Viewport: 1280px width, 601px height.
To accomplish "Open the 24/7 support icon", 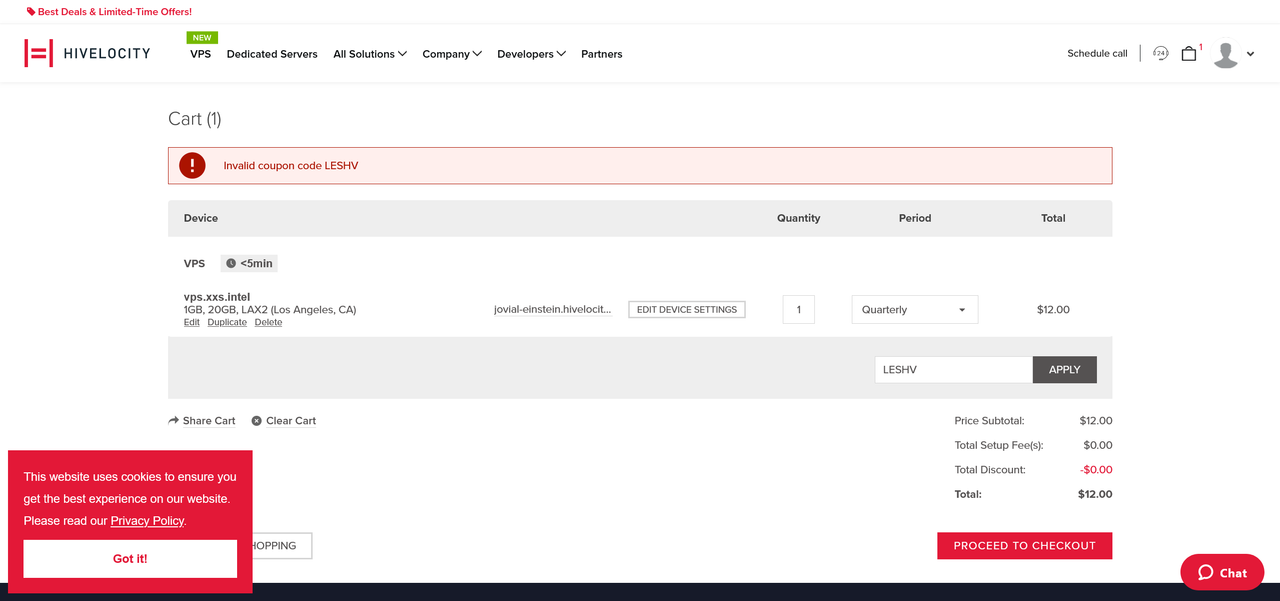I will pos(1160,54).
